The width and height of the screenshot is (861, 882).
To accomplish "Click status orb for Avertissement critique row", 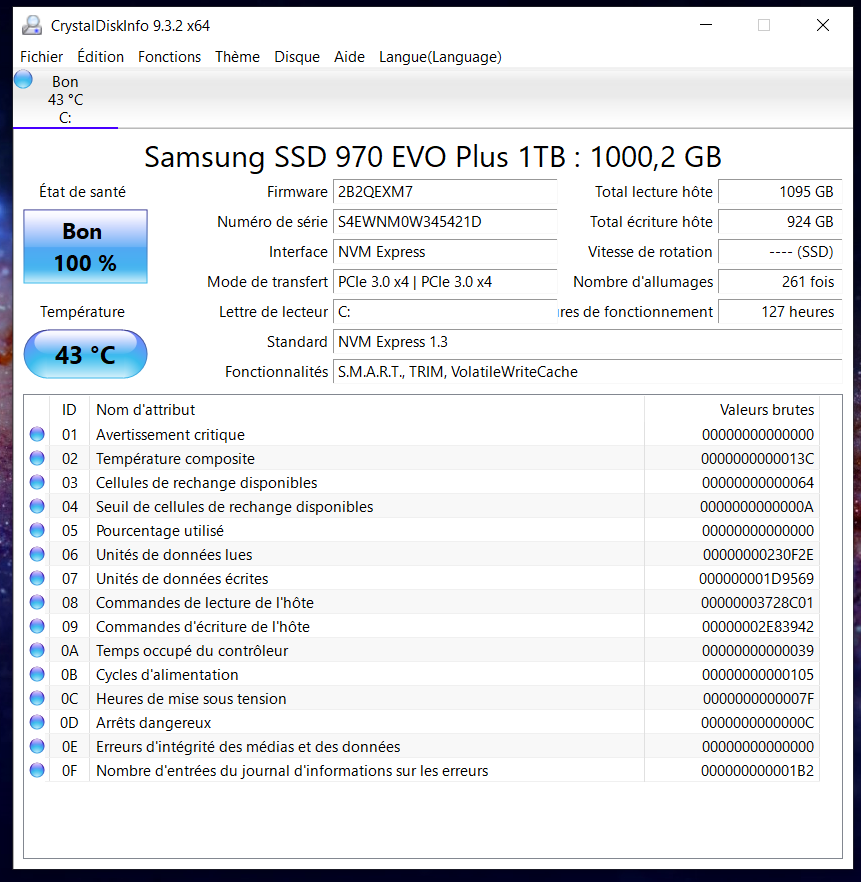I will pos(37,434).
